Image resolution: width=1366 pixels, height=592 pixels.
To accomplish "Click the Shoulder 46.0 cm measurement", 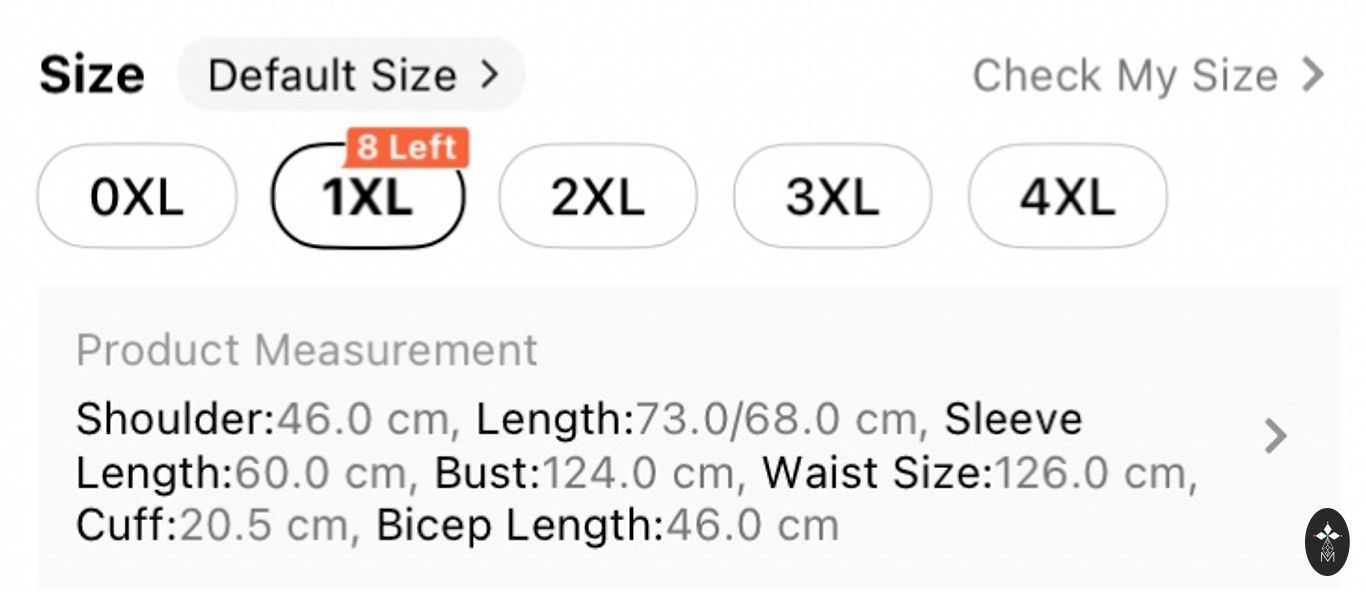I will point(262,419).
